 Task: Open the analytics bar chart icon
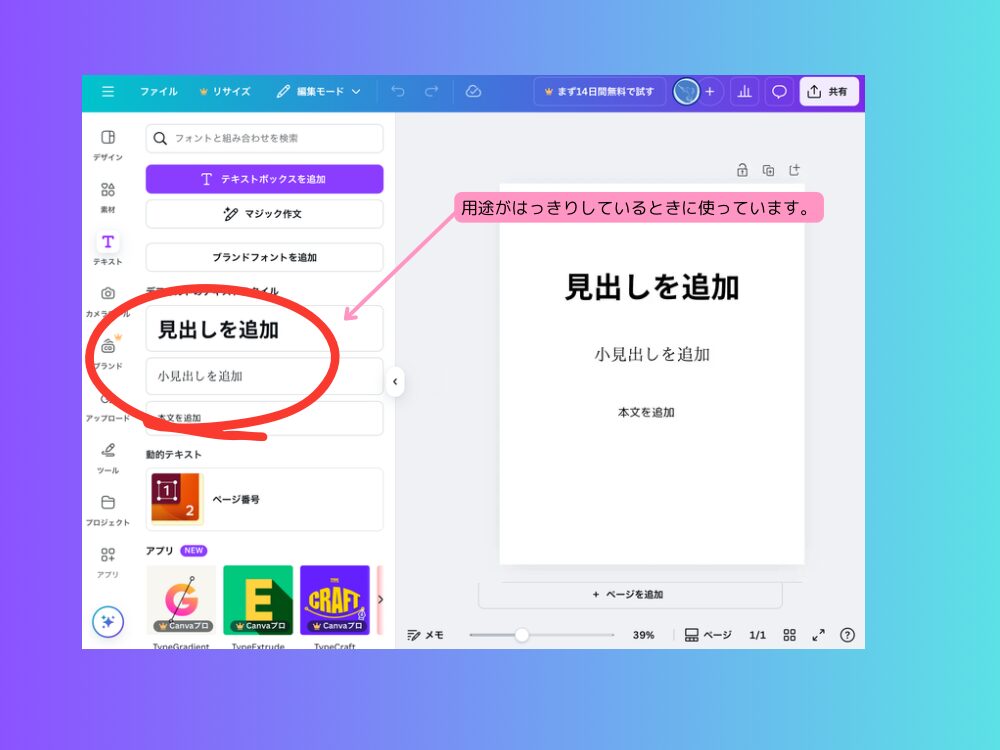pos(744,92)
